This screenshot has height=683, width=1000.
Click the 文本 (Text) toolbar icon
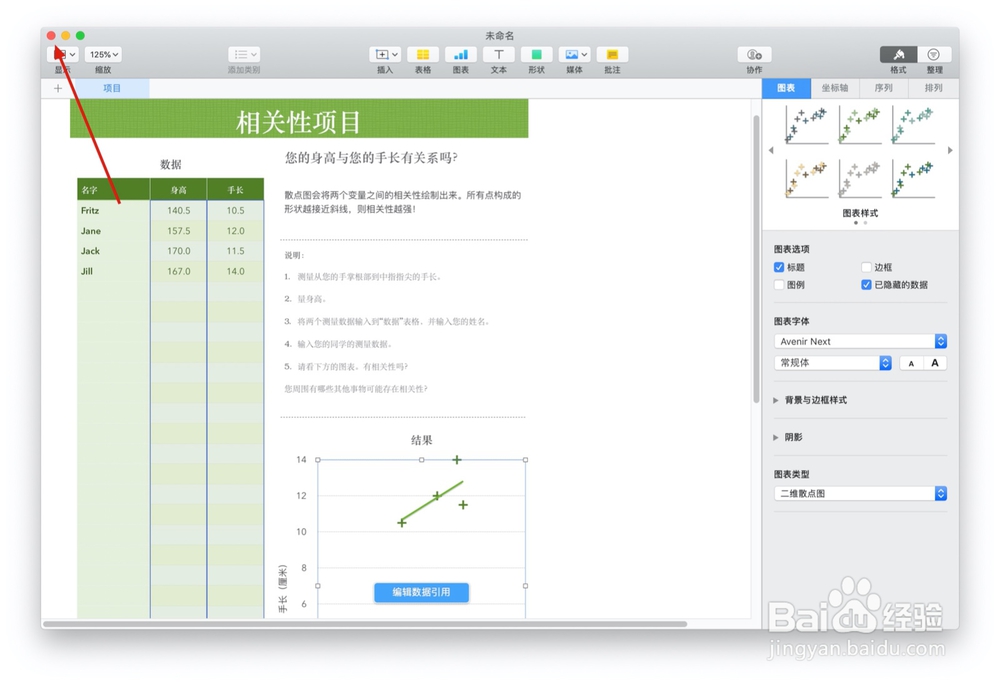(497, 55)
